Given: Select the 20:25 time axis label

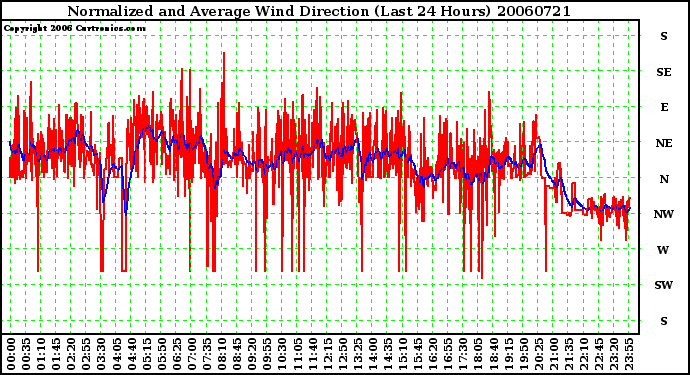Looking at the screenshot, I should click(x=539, y=354).
